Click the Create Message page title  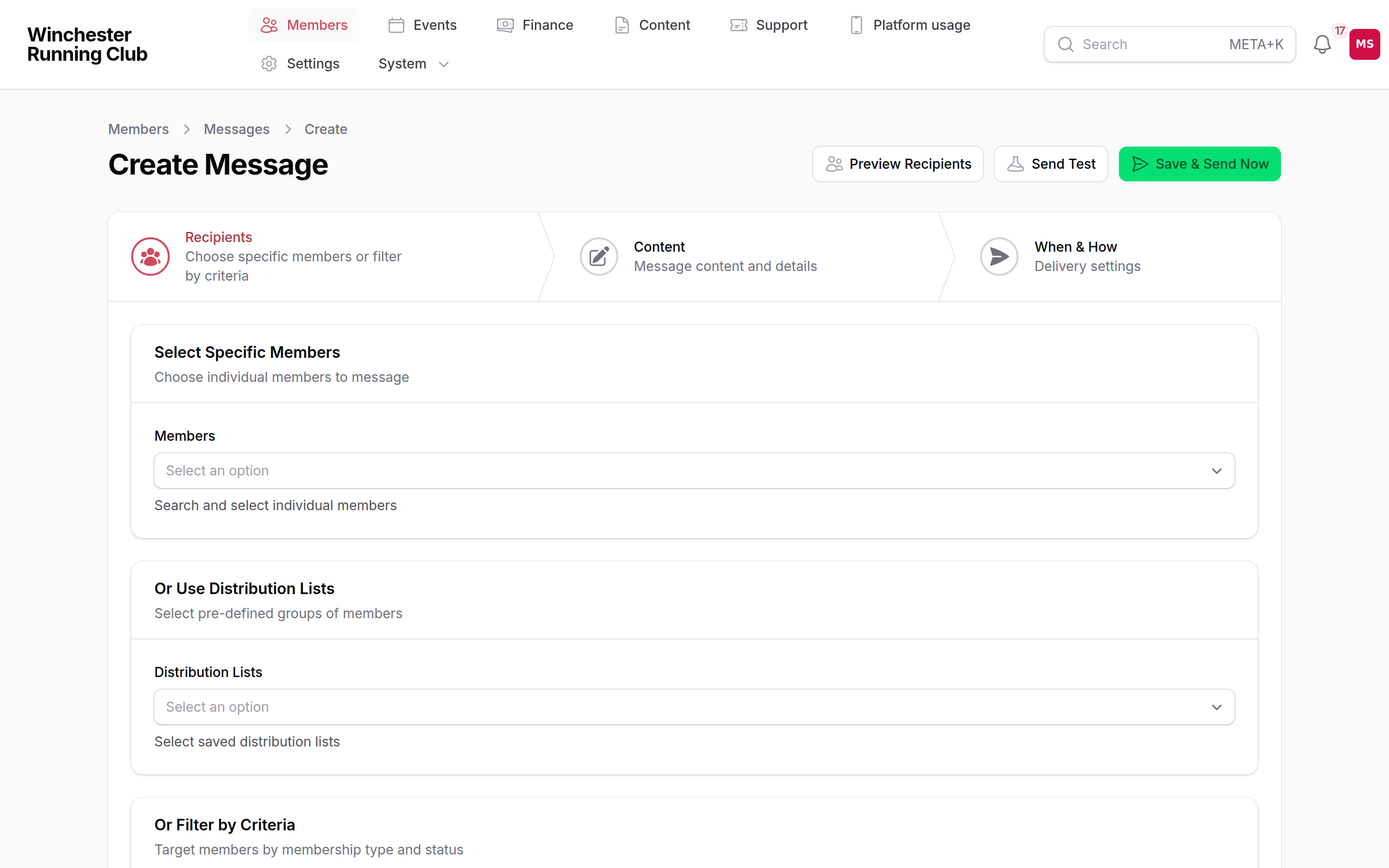(218, 165)
